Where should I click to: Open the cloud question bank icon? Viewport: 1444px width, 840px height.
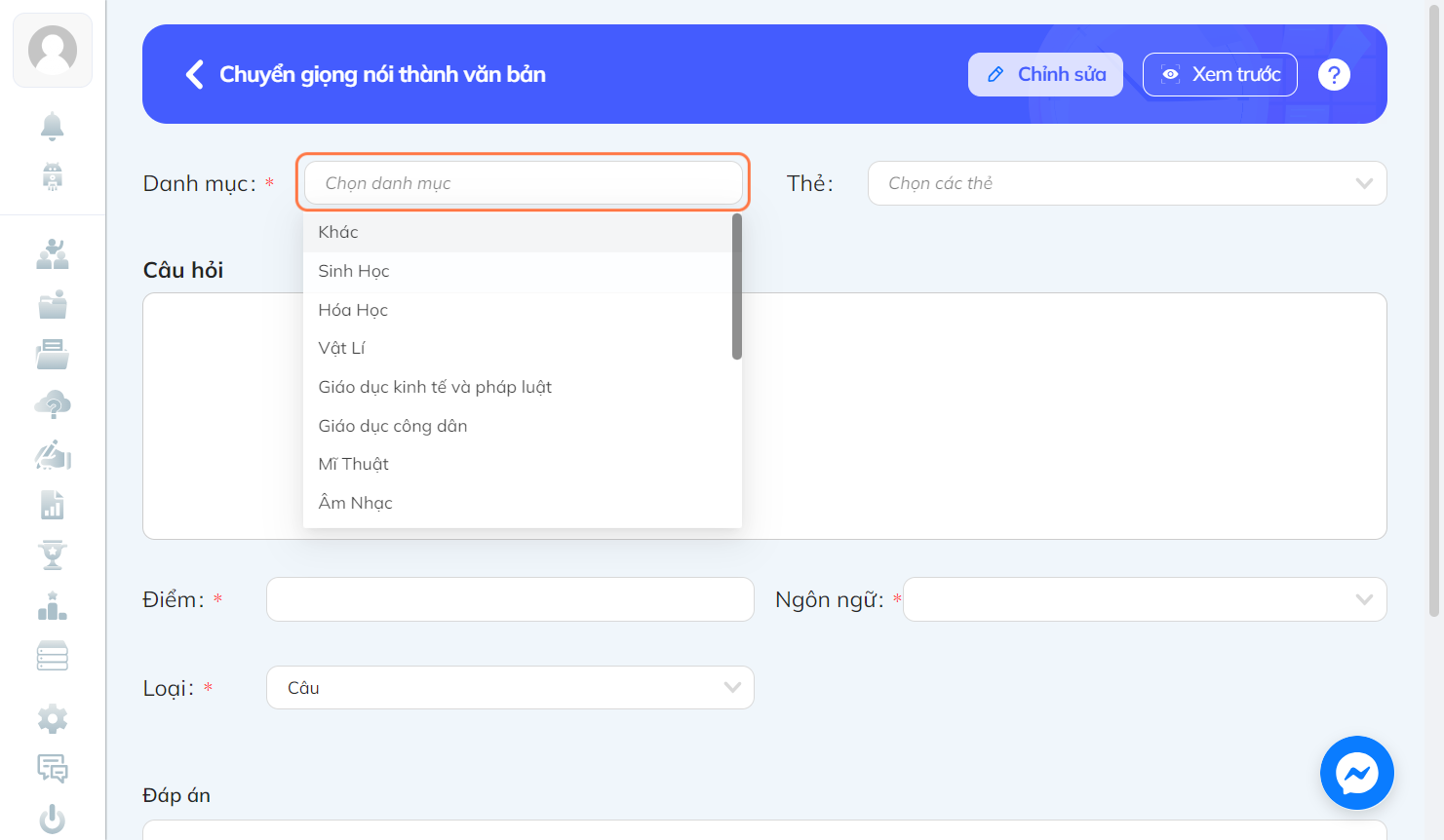(x=53, y=404)
